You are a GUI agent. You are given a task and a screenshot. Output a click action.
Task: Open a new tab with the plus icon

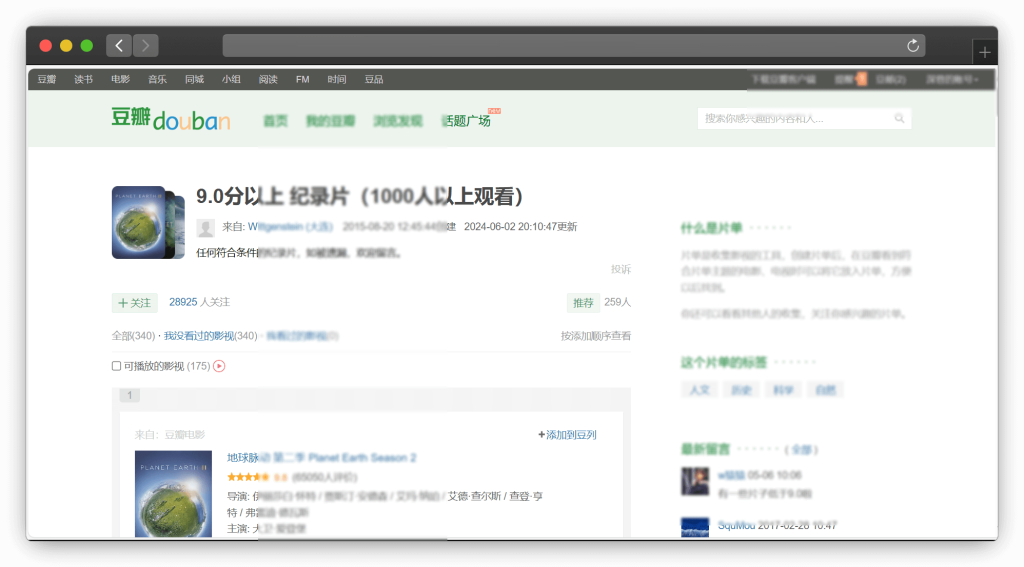tap(985, 52)
